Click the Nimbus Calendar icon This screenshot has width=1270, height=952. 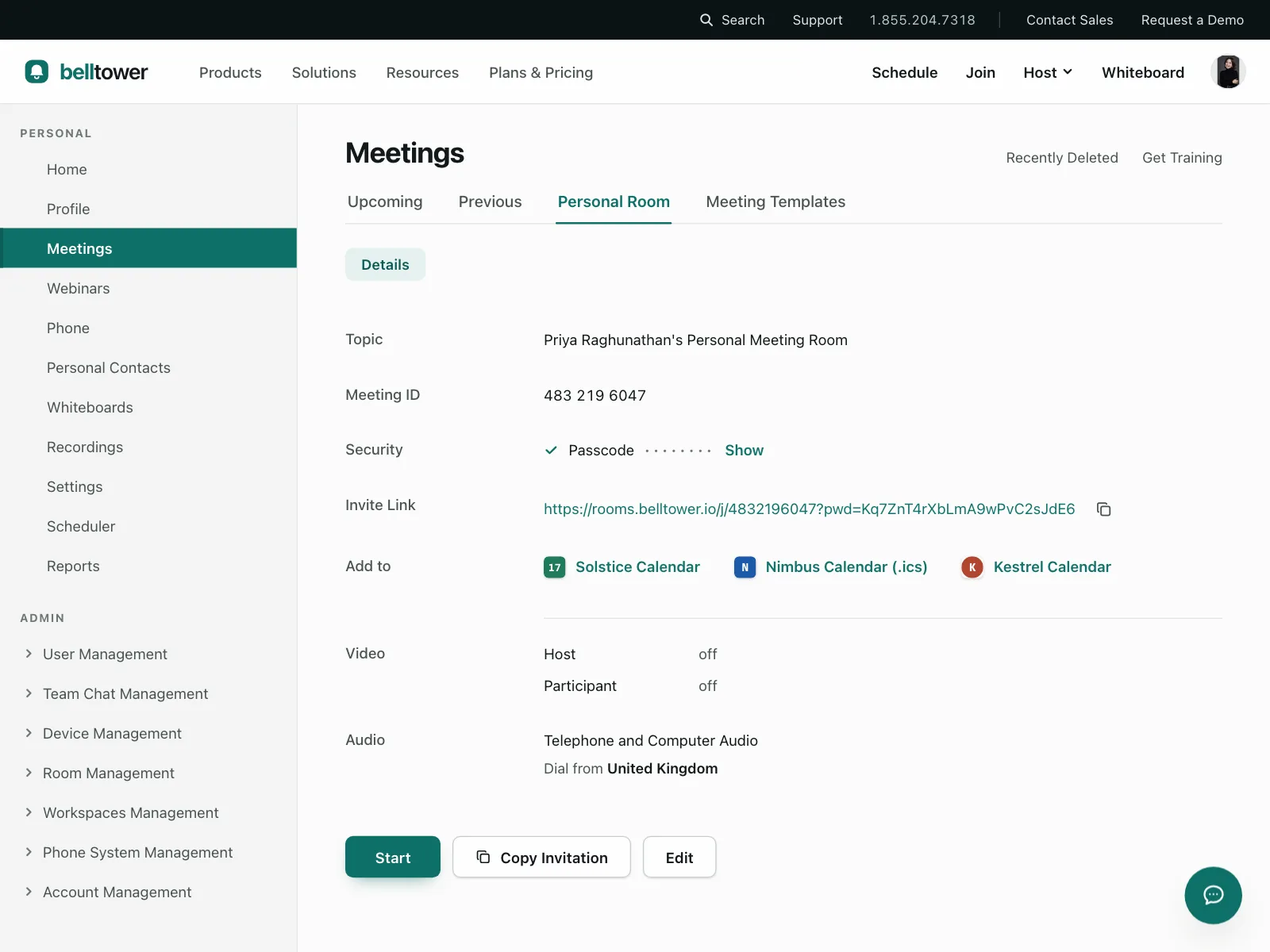point(745,567)
